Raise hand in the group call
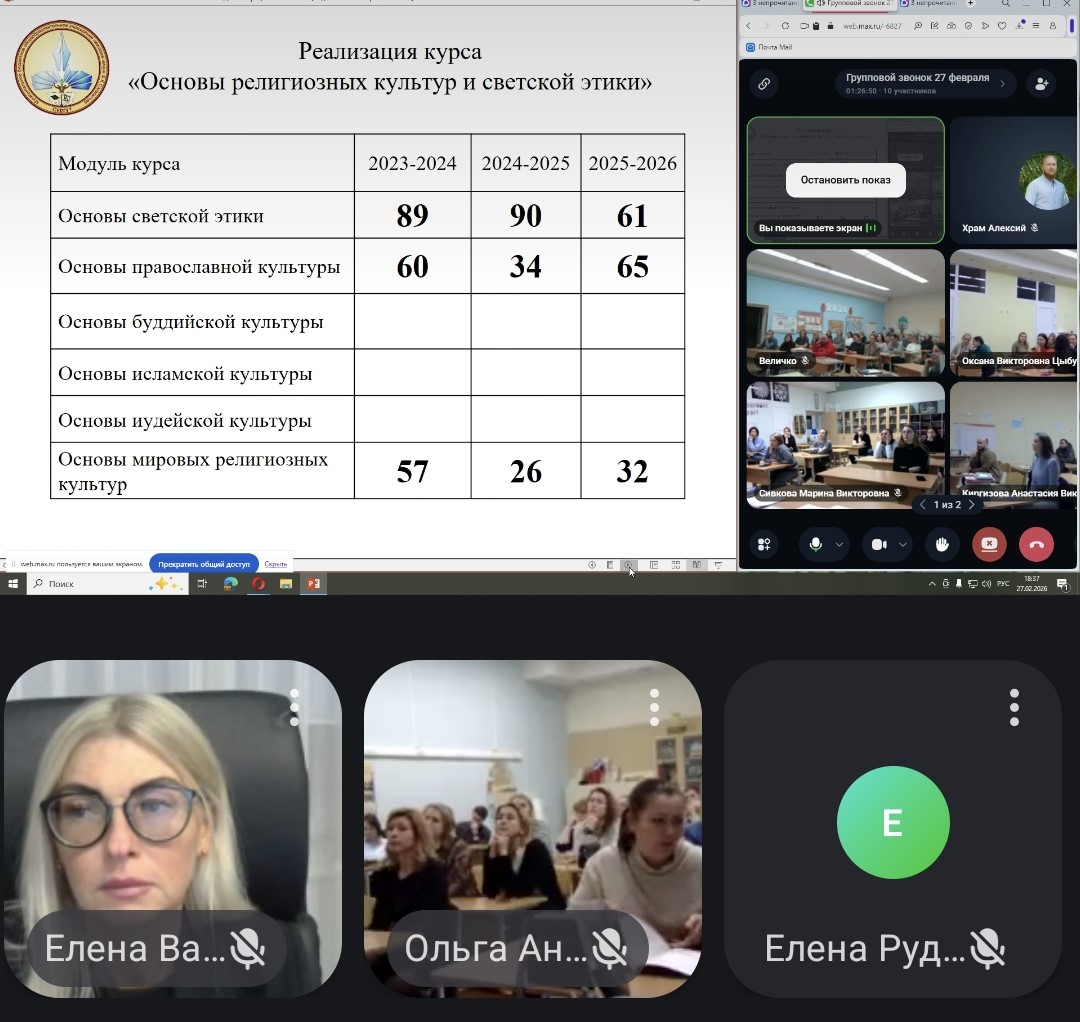Image resolution: width=1080 pixels, height=1022 pixels. [x=941, y=544]
